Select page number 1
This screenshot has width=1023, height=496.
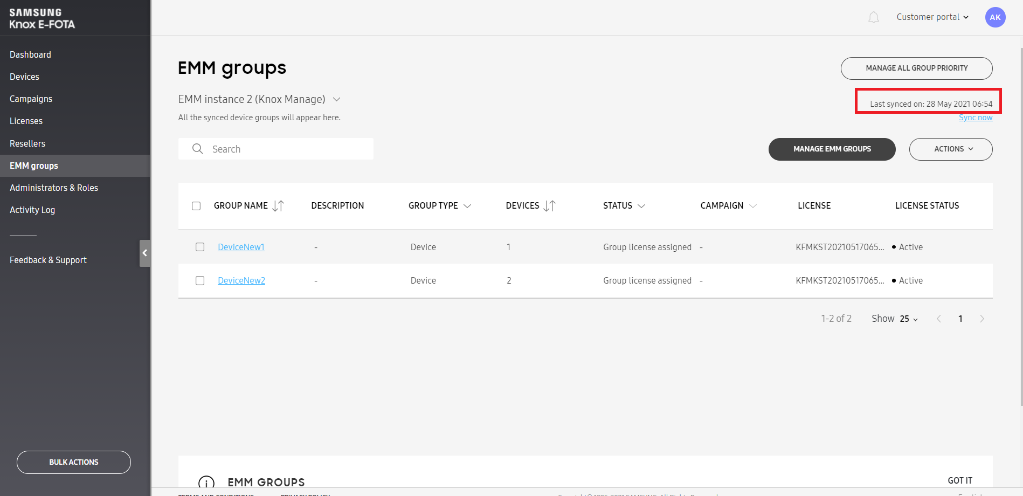coord(960,319)
